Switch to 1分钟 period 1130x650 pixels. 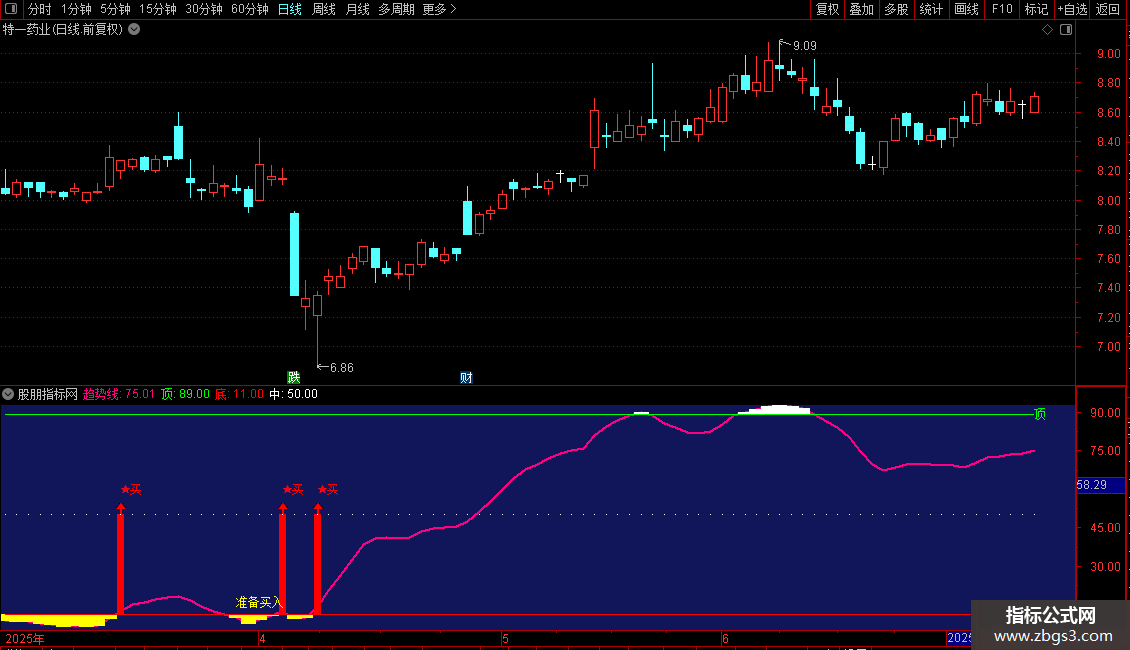pyautogui.click(x=76, y=9)
